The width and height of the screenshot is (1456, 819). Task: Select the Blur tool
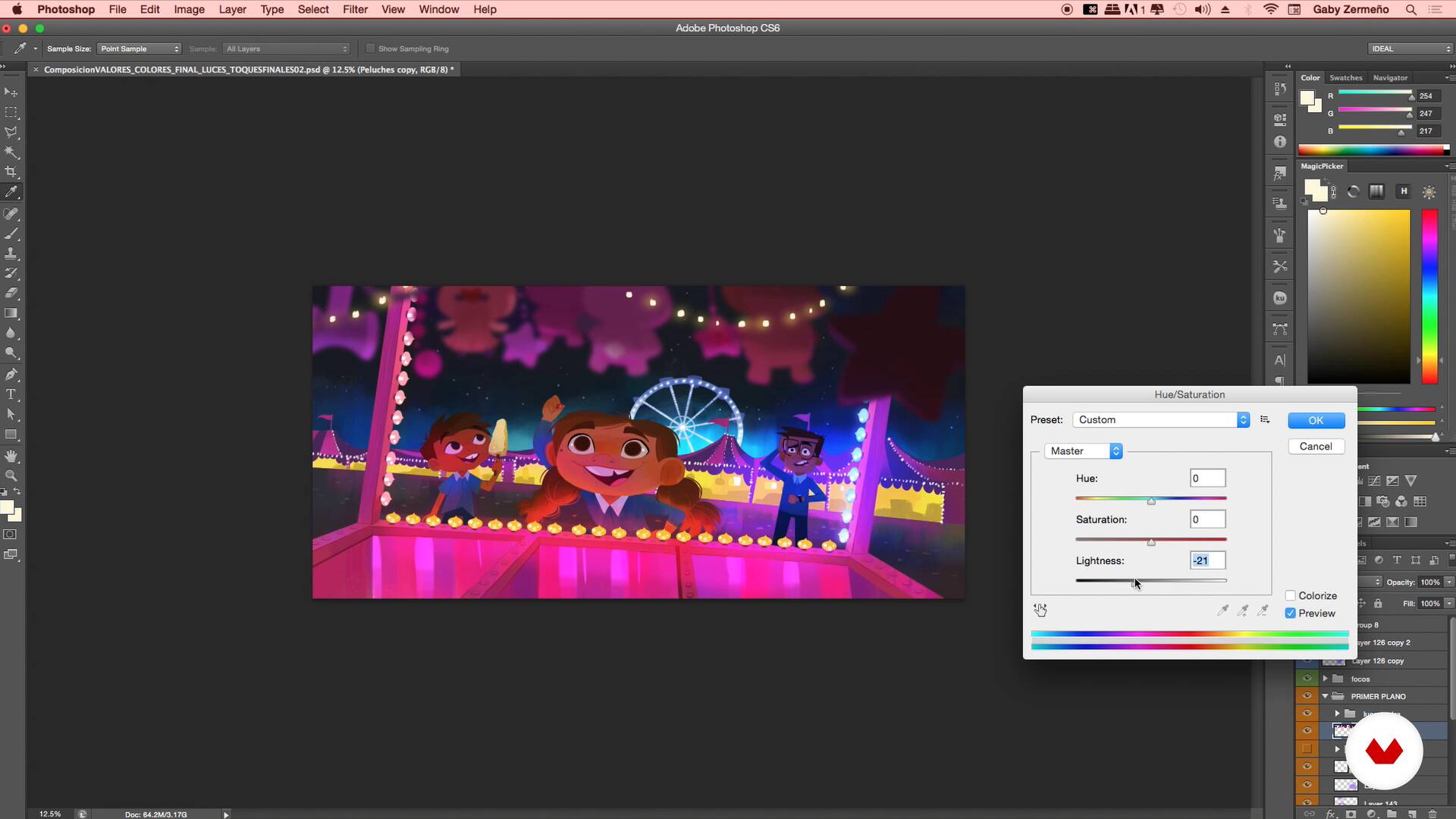click(x=11, y=333)
